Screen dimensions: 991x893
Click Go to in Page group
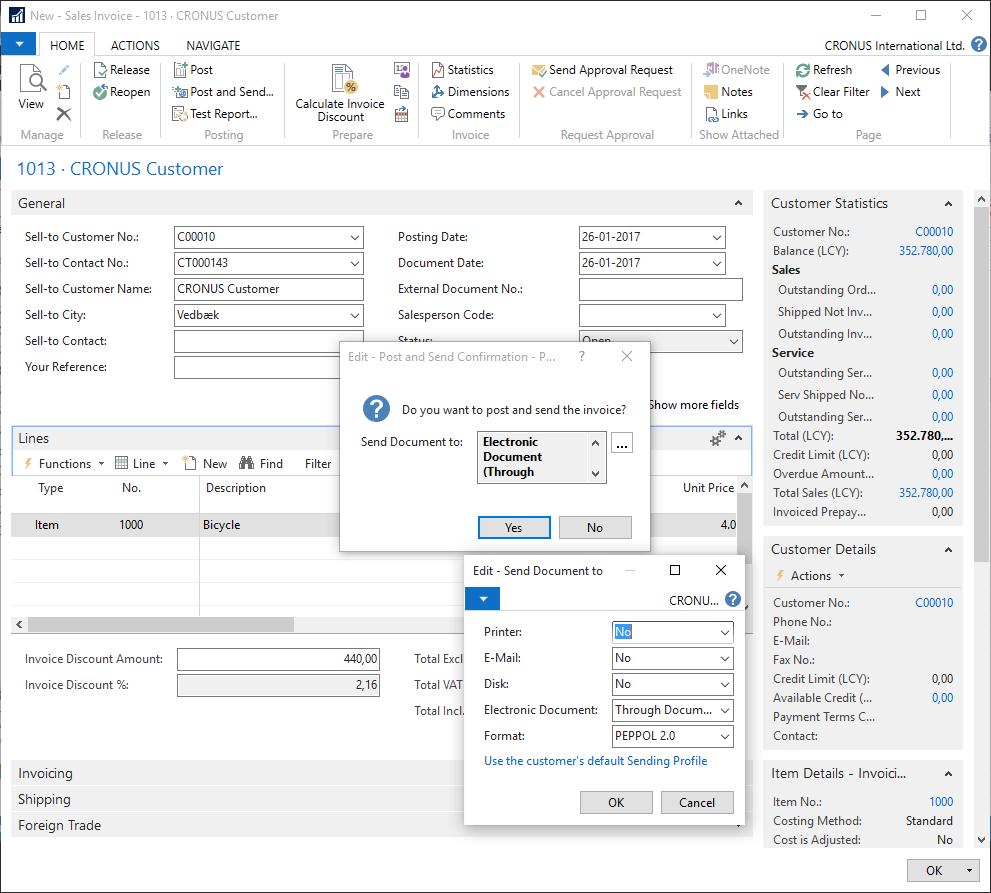point(819,114)
